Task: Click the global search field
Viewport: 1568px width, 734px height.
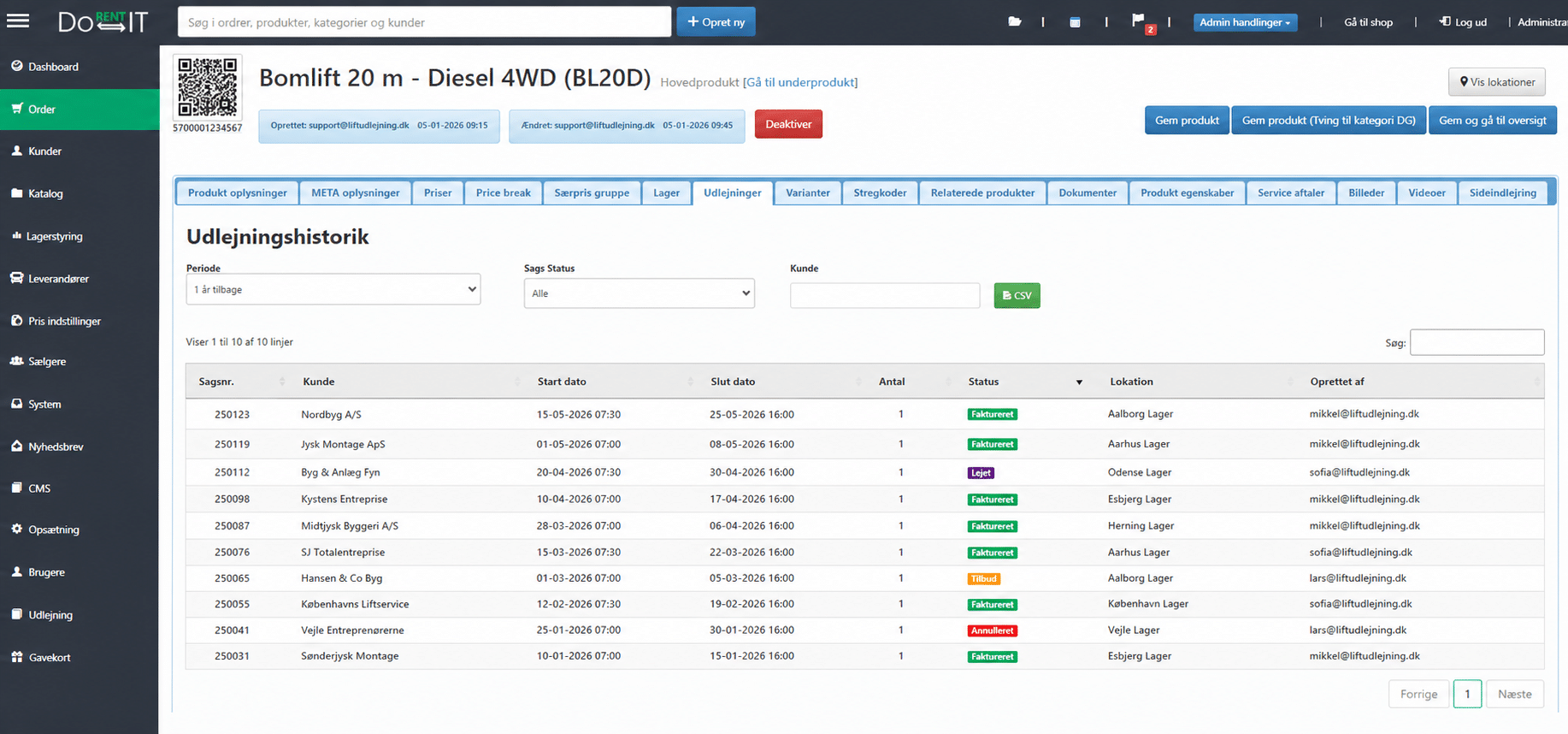Action: point(424,22)
